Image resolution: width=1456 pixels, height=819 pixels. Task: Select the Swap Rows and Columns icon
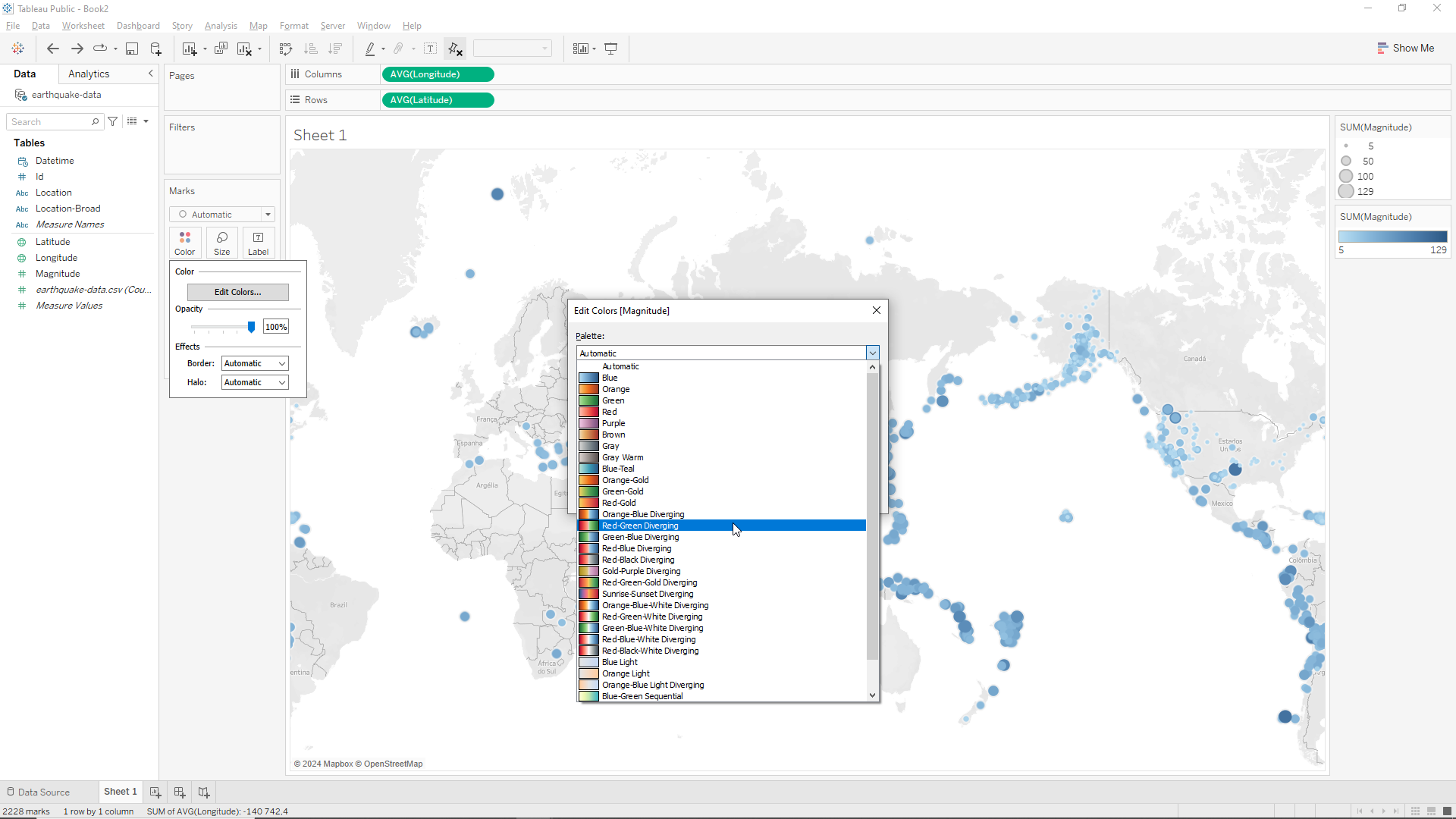coord(287,49)
